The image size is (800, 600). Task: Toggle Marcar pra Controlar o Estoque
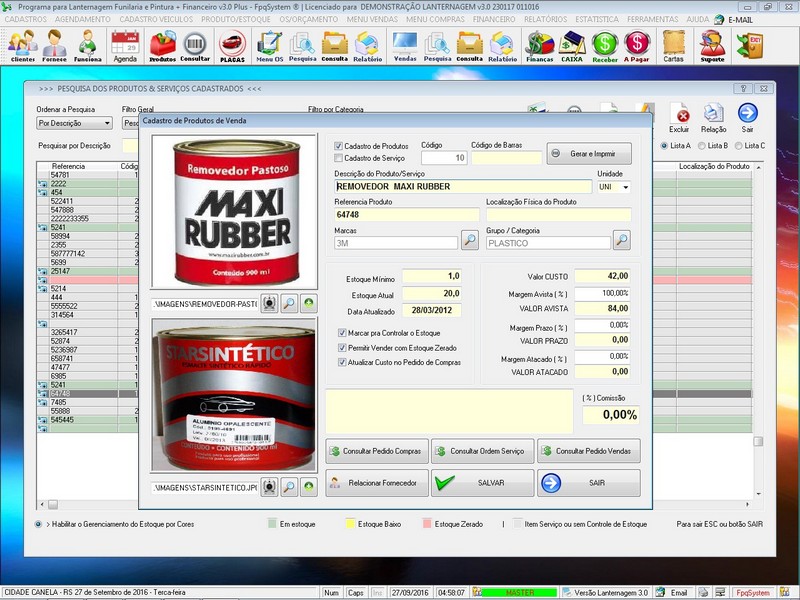(x=342, y=333)
